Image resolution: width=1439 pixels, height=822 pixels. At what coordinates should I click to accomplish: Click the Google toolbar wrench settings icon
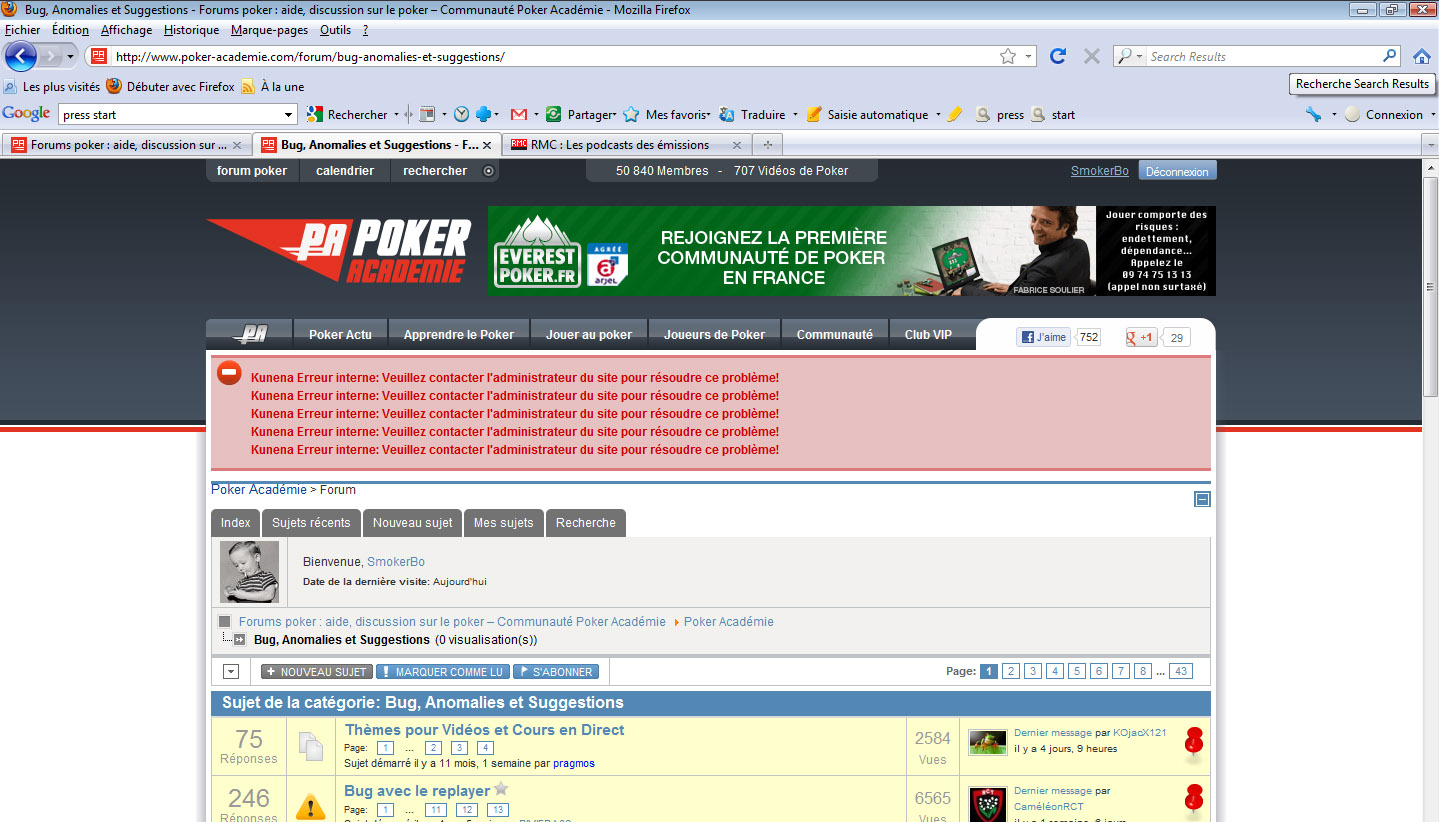coord(1314,114)
